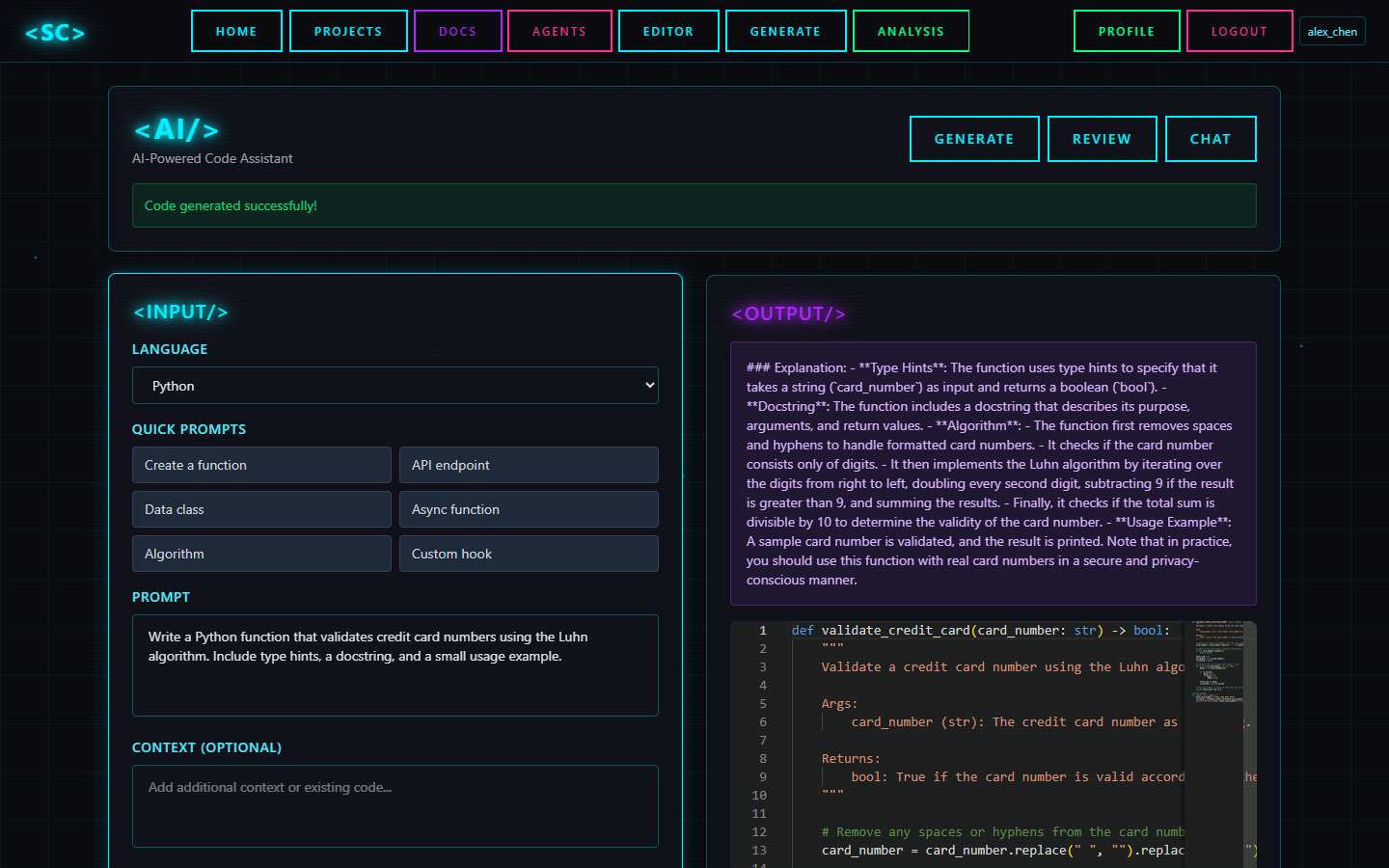Click the SC logo in the header

55,33
